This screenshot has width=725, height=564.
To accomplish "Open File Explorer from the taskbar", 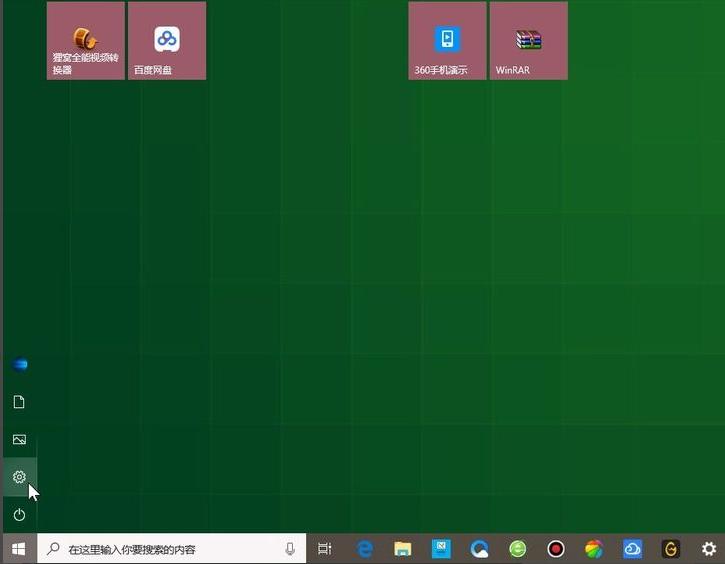I will [x=403, y=549].
